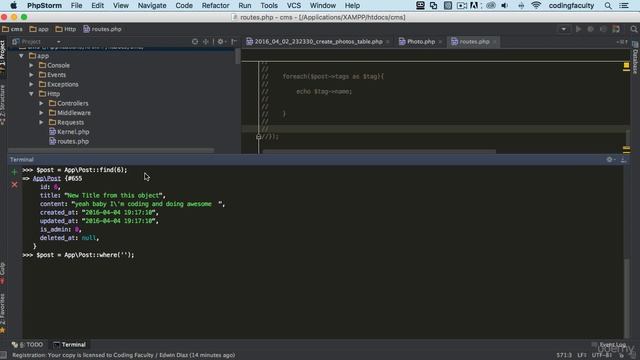
Task: Expand the Events folder
Action: coord(31,75)
